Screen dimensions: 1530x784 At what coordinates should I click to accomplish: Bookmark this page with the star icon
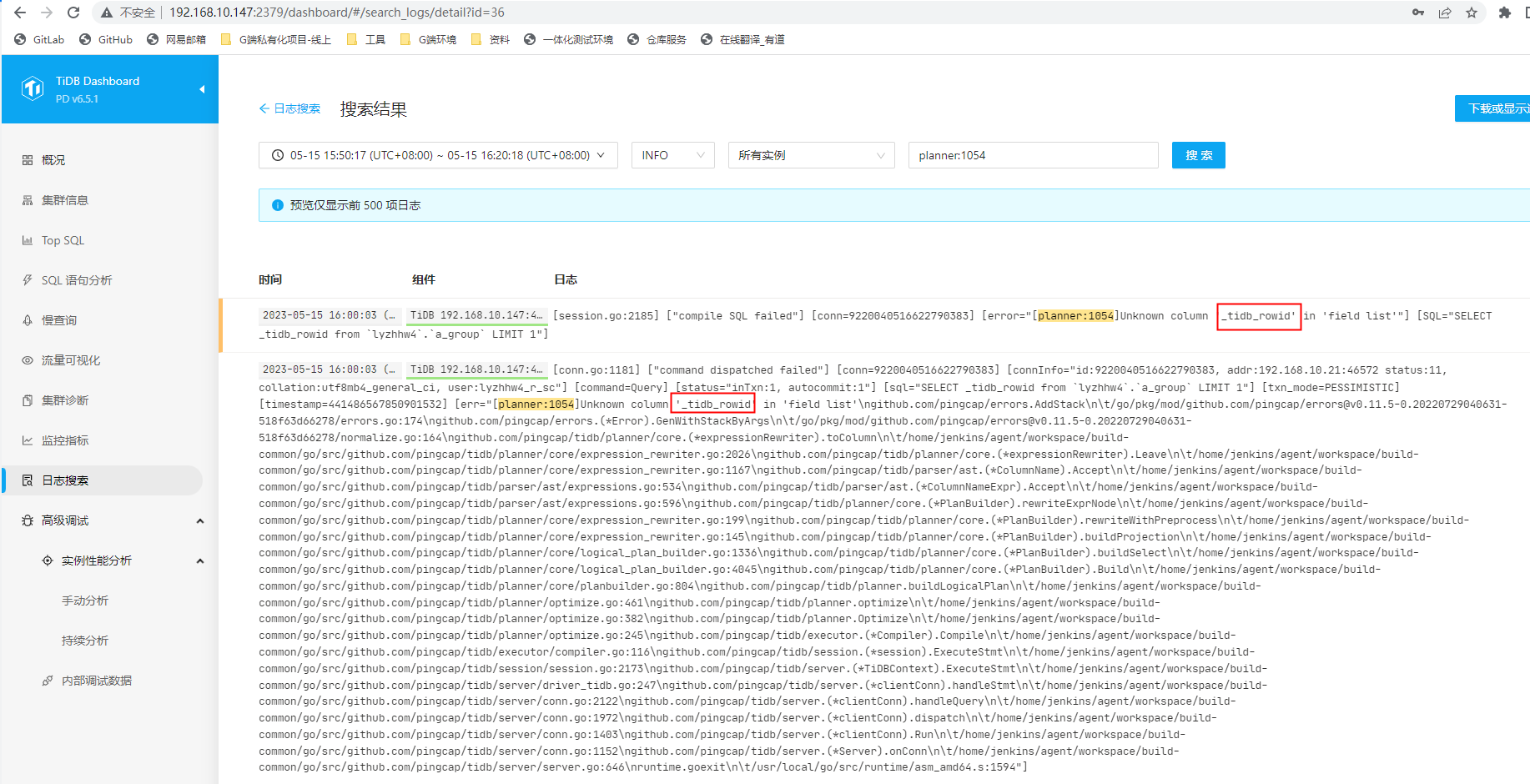pyautogui.click(x=1472, y=13)
